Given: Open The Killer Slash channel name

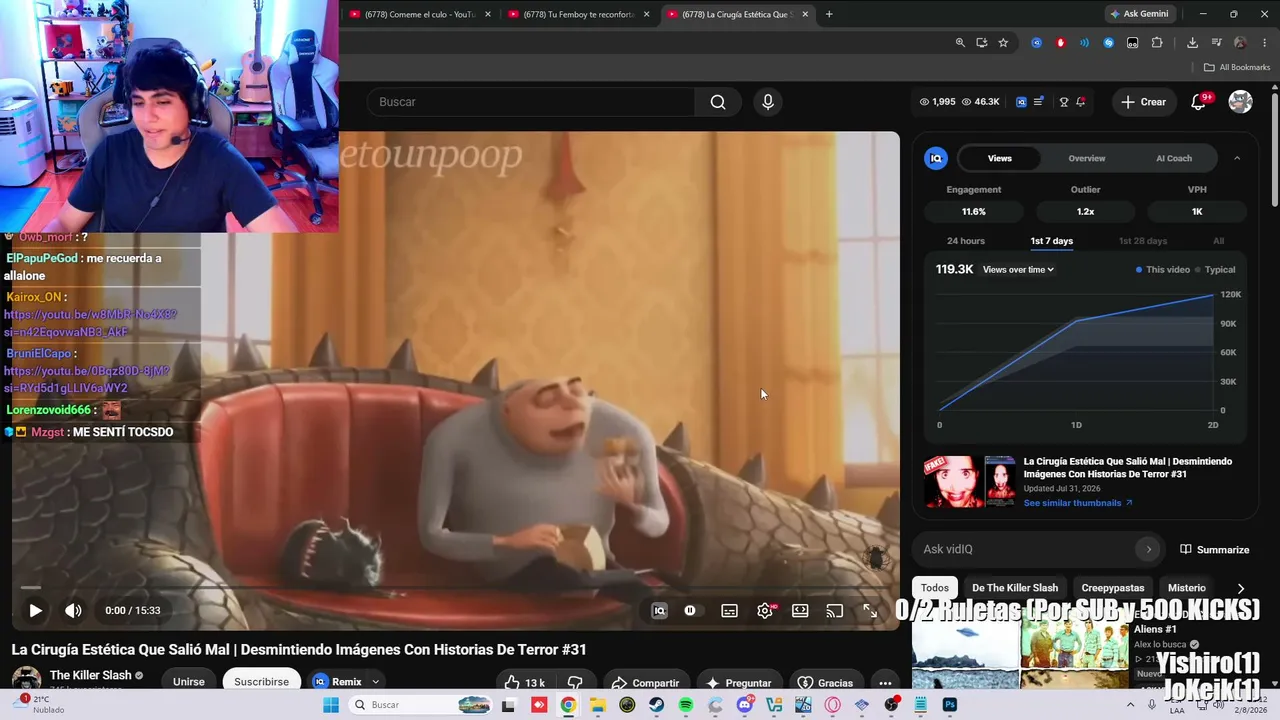Looking at the screenshot, I should pyautogui.click(x=90, y=676).
